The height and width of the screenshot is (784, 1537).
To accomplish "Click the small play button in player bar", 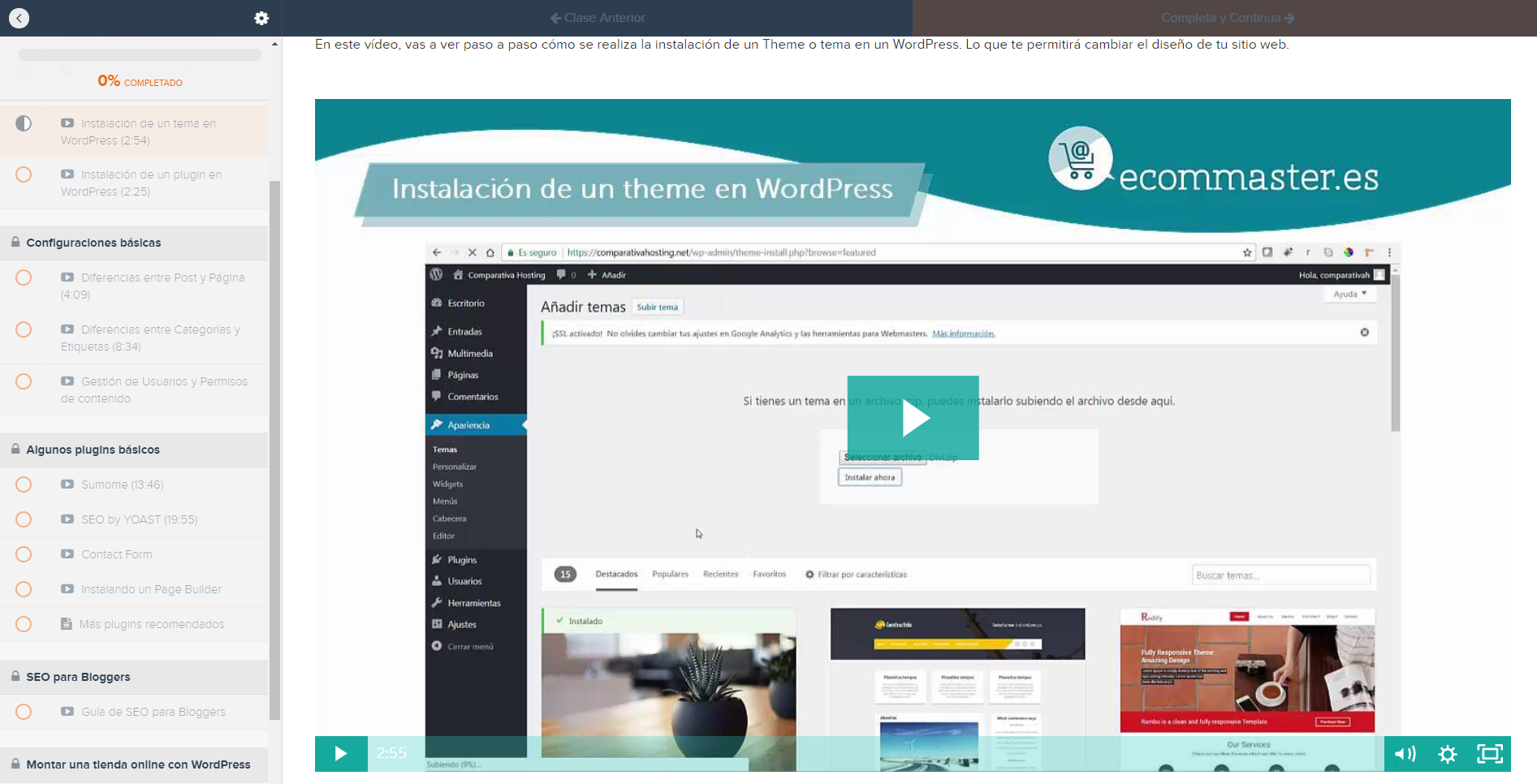I will (x=341, y=753).
